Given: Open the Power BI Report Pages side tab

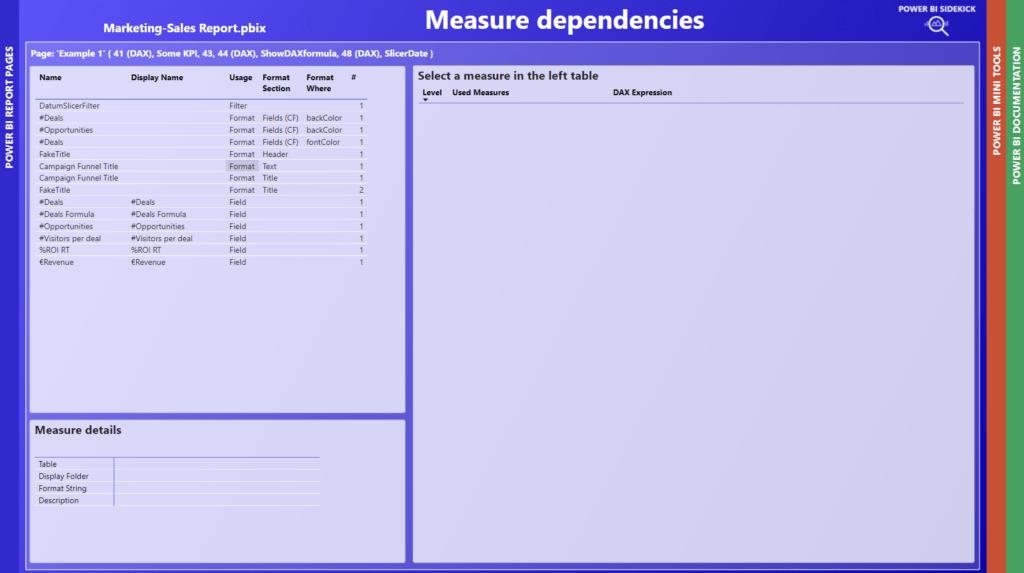Looking at the screenshot, I should tap(10, 107).
